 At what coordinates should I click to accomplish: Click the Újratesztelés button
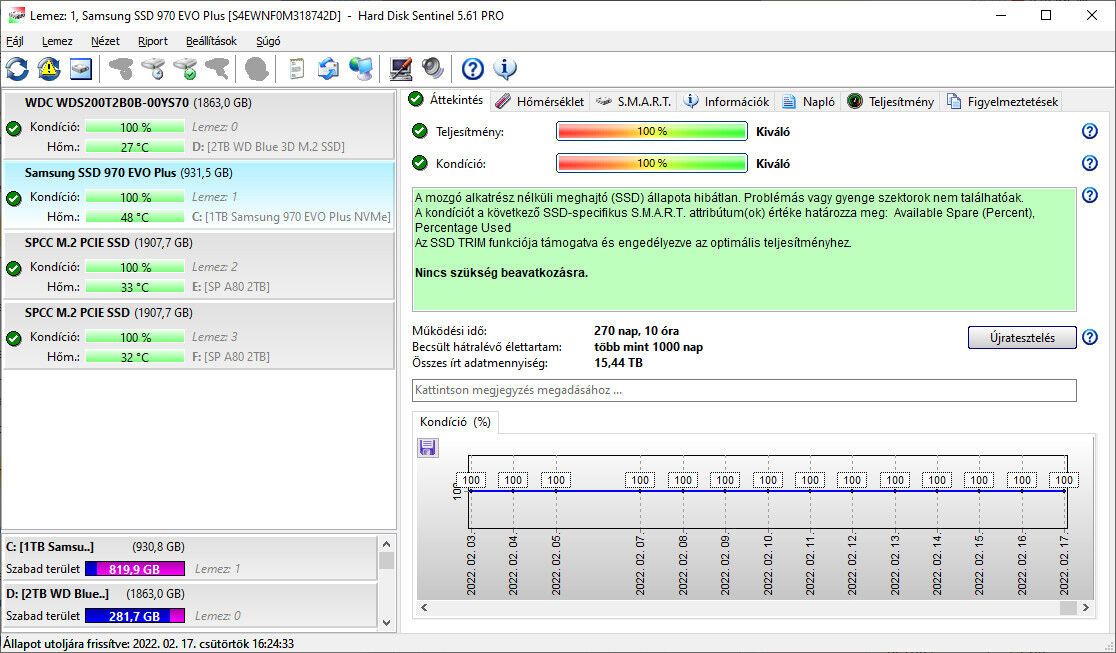click(1022, 338)
